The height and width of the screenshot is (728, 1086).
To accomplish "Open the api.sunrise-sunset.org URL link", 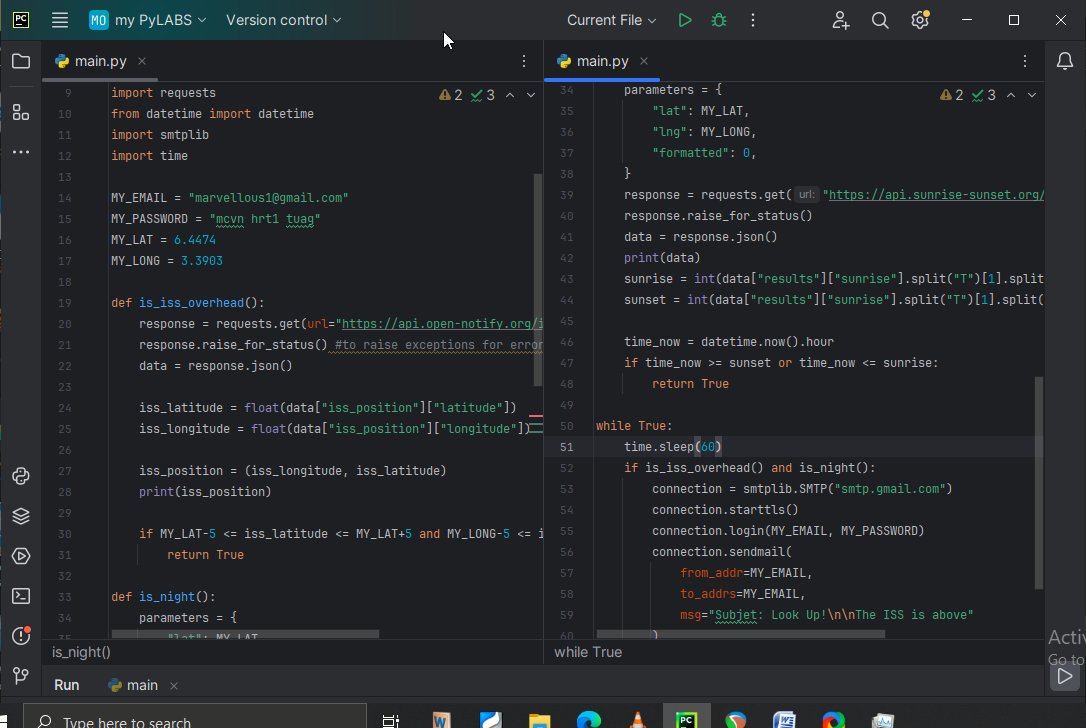I will coord(936,195).
